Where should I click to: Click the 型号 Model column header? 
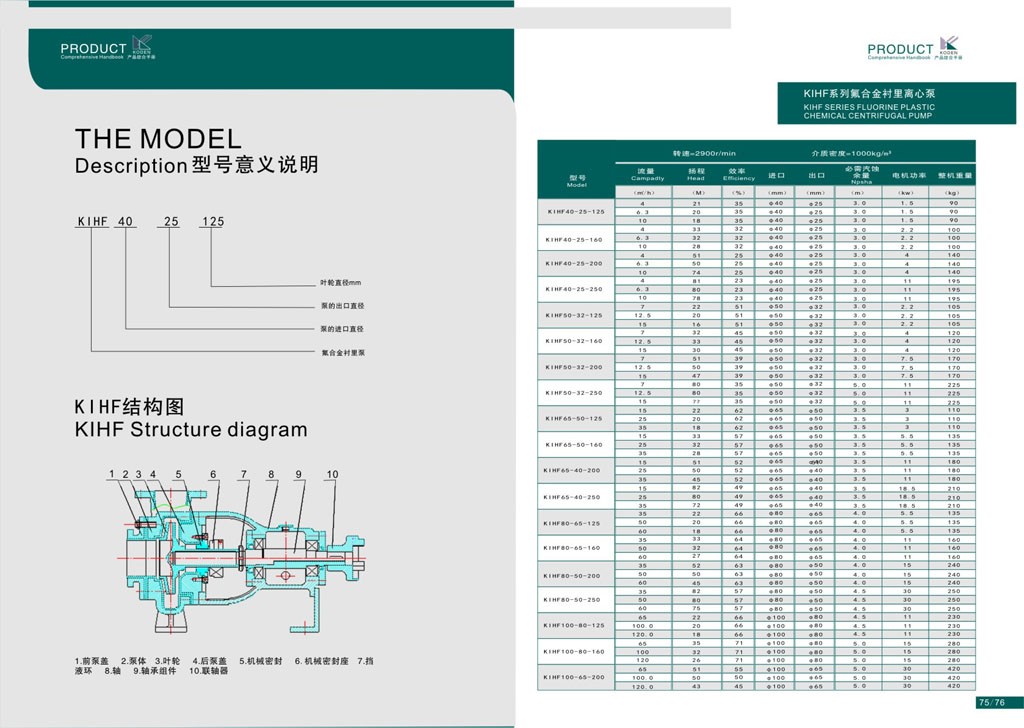coord(576,179)
